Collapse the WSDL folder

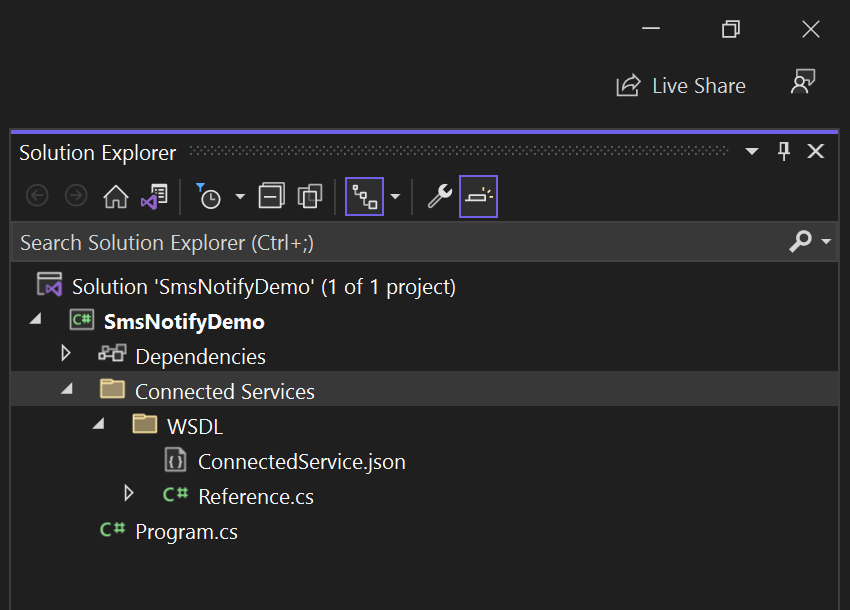tap(98, 424)
